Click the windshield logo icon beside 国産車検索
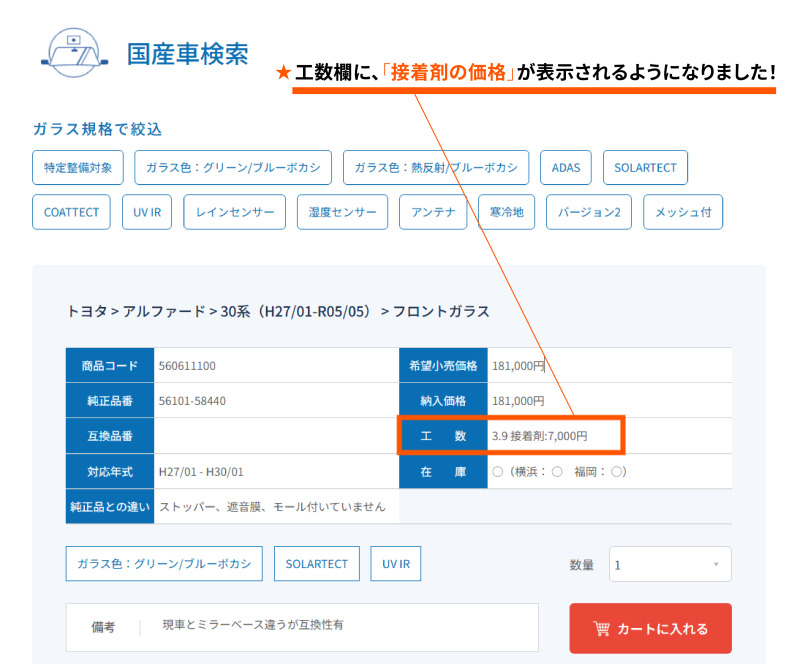This screenshot has width=800, height=664. [74, 53]
